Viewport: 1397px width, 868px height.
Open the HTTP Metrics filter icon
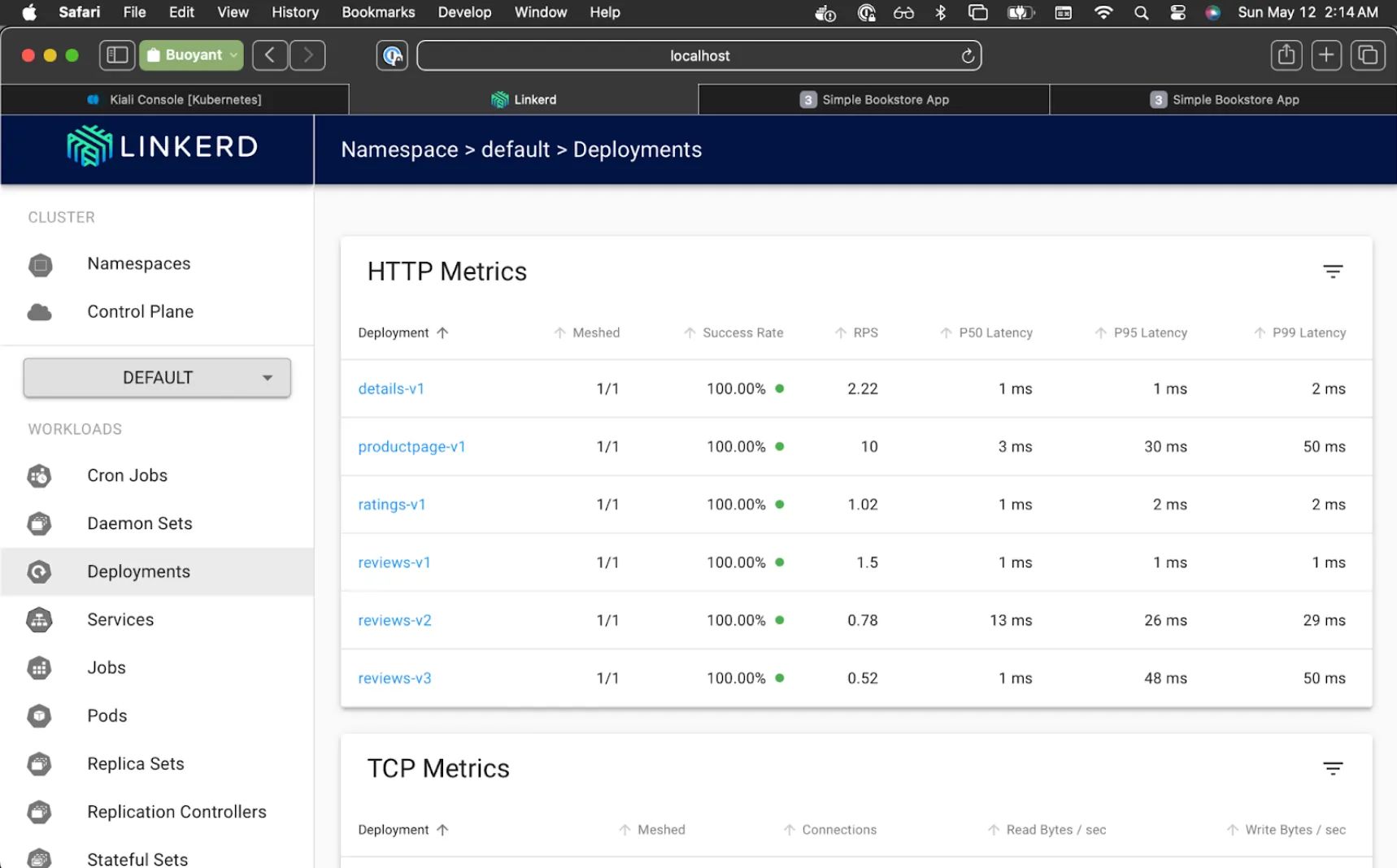[1333, 271]
